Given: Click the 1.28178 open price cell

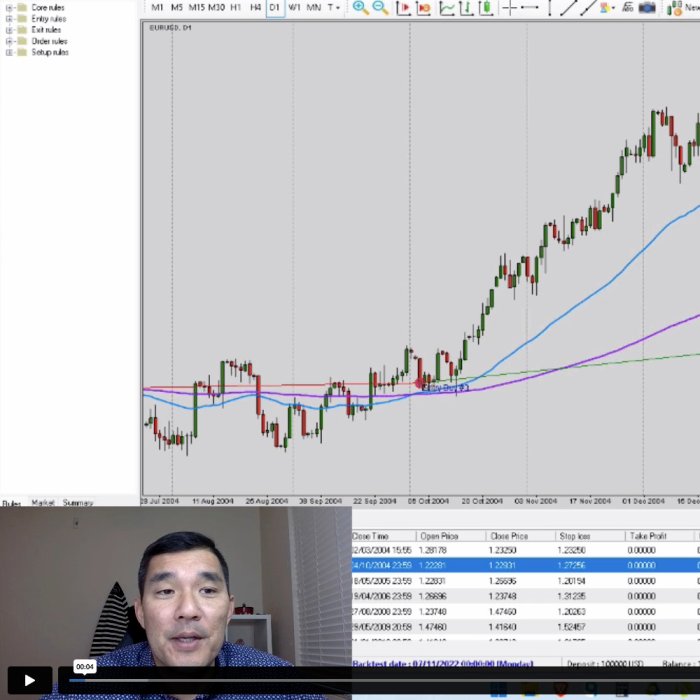Looking at the screenshot, I should tap(433, 550).
